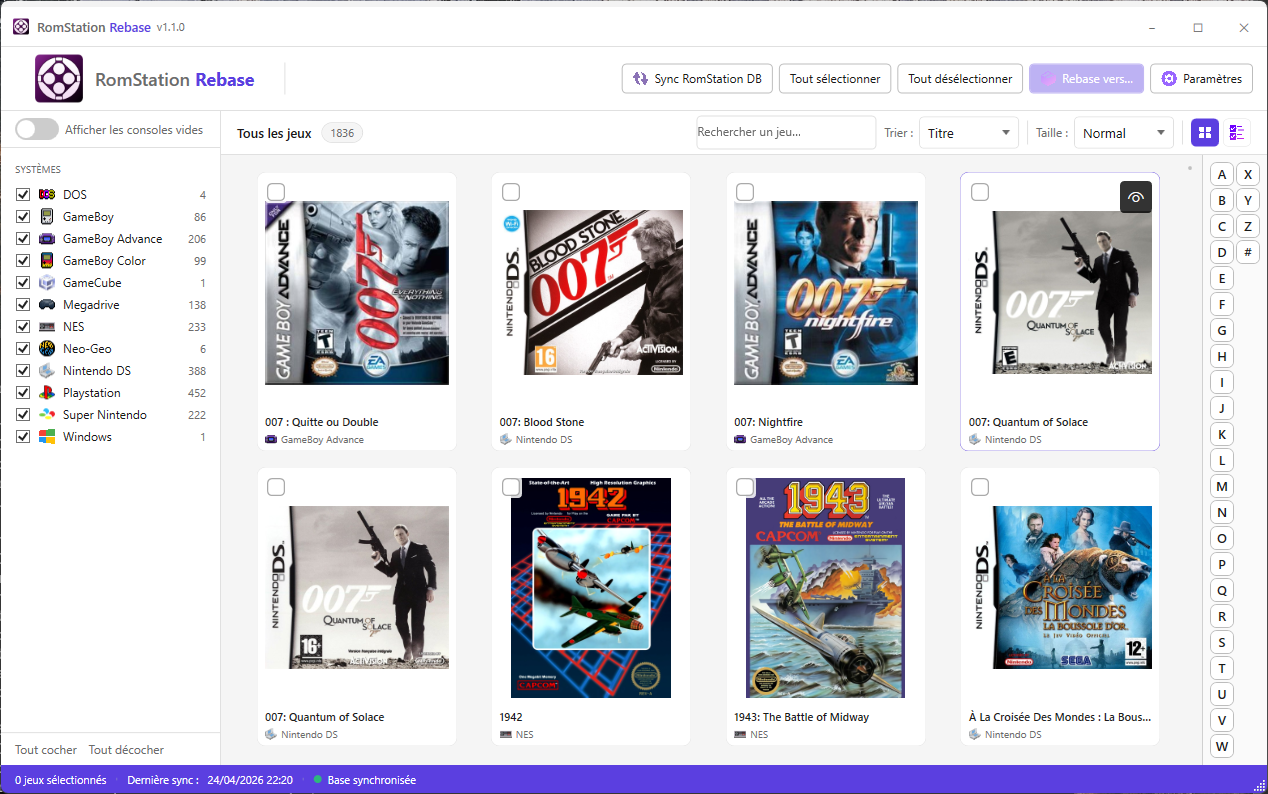Click the Super Nintendo system icon

tap(47, 415)
